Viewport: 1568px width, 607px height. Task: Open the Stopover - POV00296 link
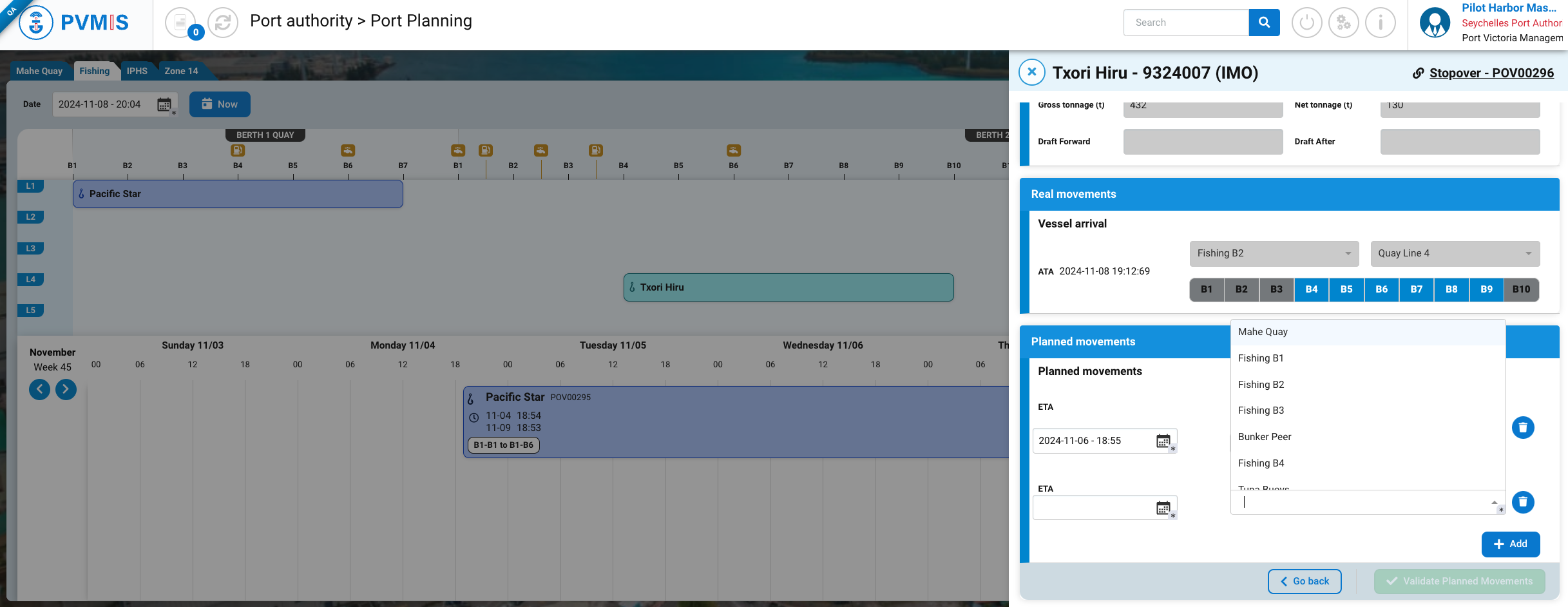(x=1491, y=73)
